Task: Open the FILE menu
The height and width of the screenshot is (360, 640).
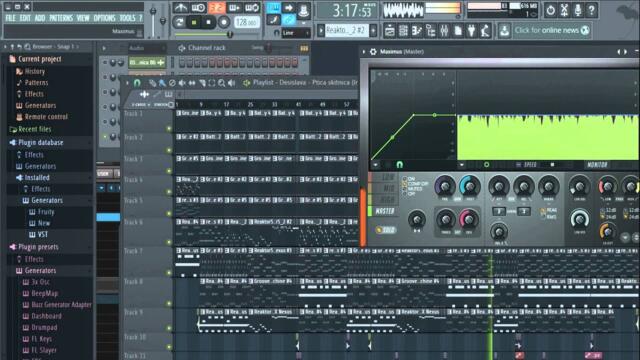Action: (10, 18)
